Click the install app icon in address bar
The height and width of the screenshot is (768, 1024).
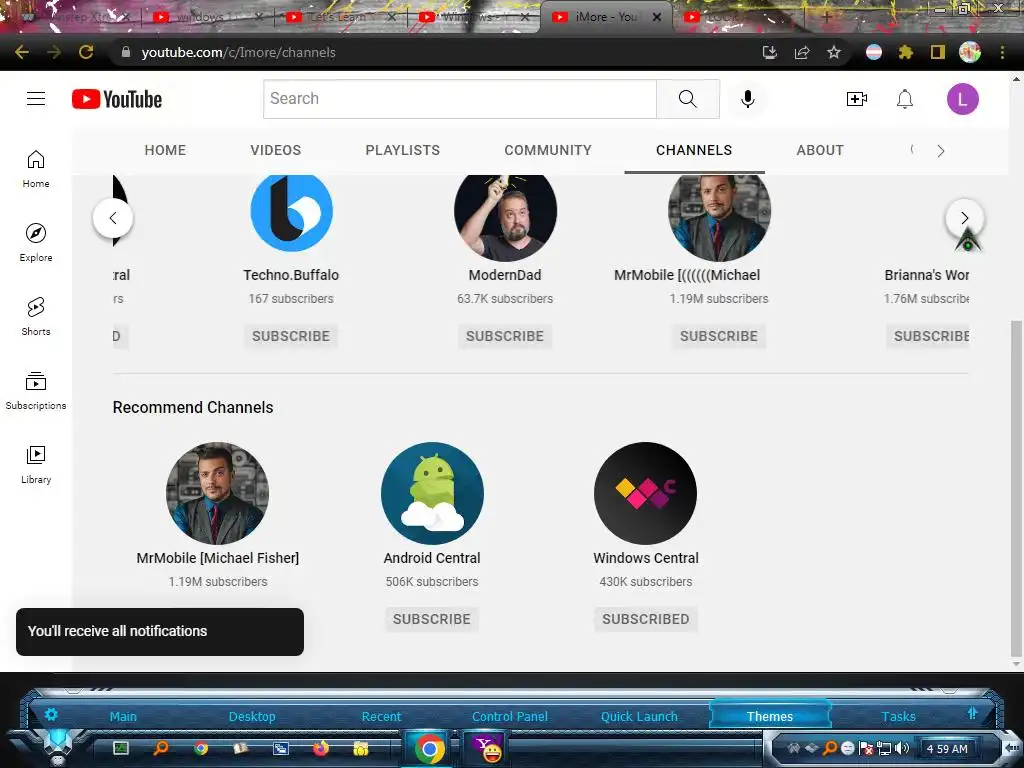[x=770, y=52]
